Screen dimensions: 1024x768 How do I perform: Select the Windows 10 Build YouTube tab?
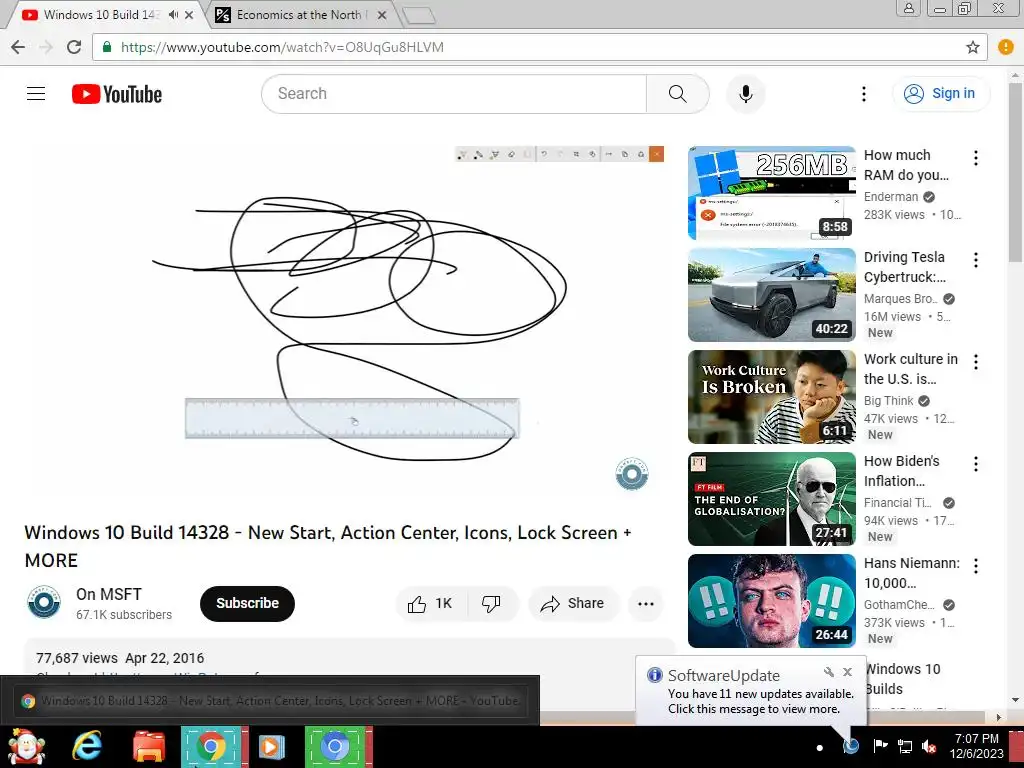[x=100, y=14]
